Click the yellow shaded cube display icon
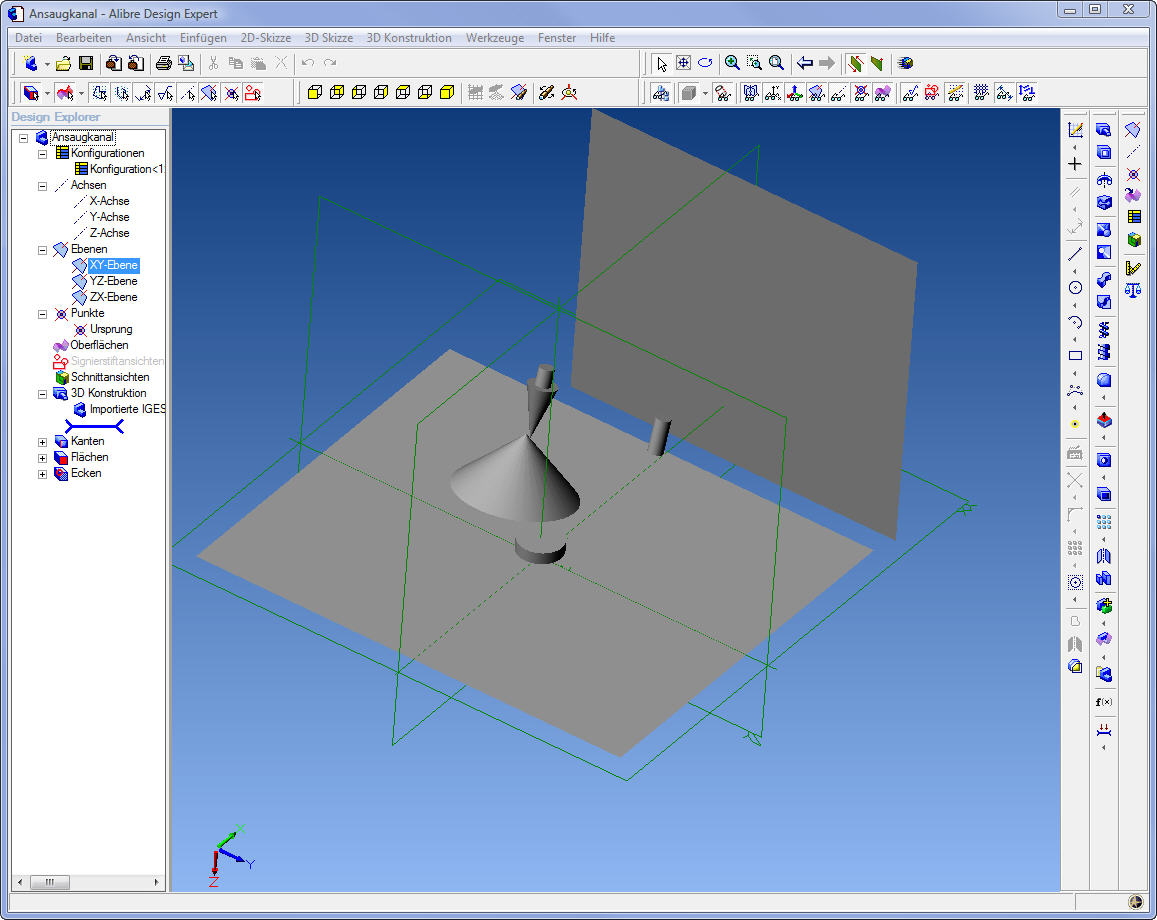 point(446,93)
